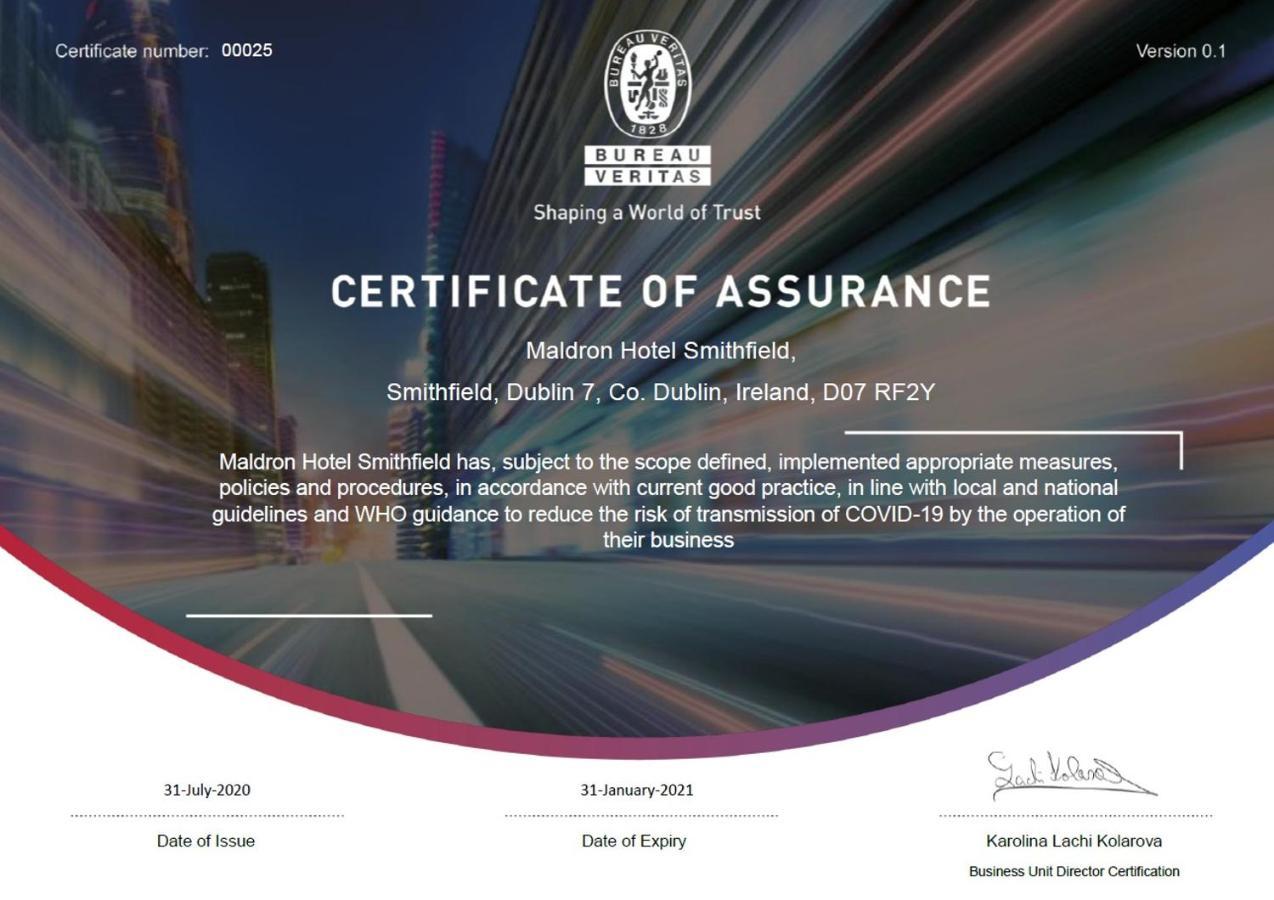Click the issue date '31-July-2020'
1274x900 pixels.
207,790
